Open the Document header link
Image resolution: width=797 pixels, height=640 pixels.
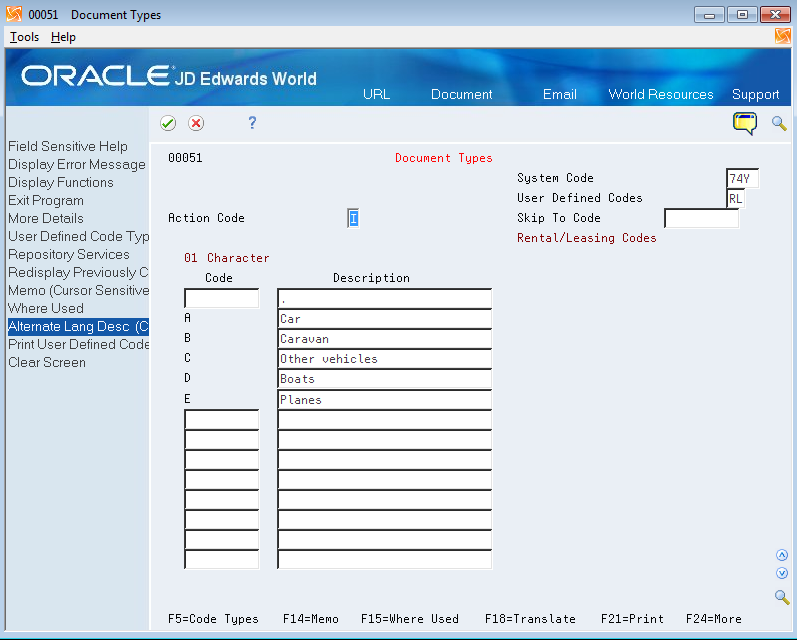[x=462, y=95]
